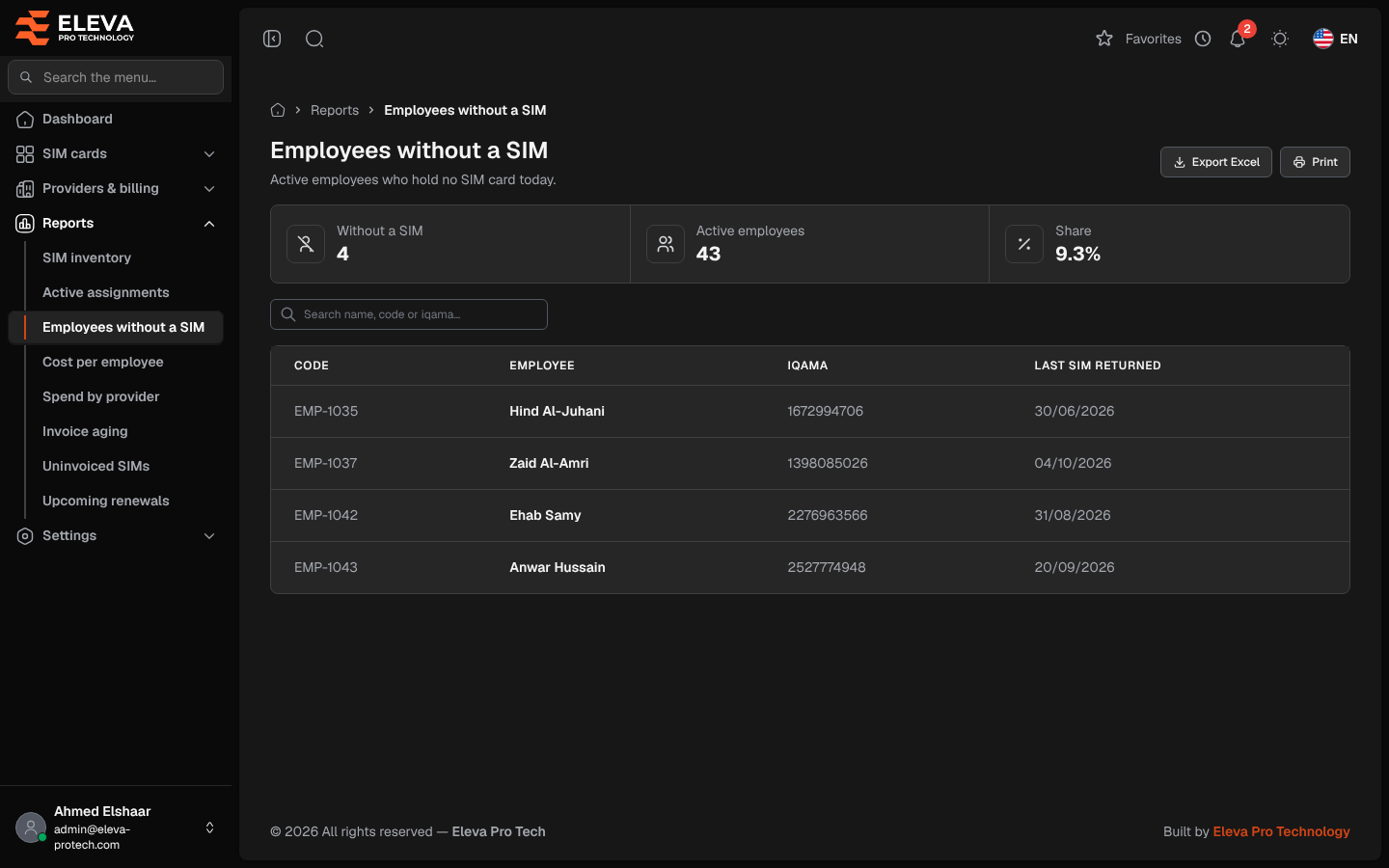Click the Active employees people icon
This screenshot has width=1389, height=868.
pos(666,244)
